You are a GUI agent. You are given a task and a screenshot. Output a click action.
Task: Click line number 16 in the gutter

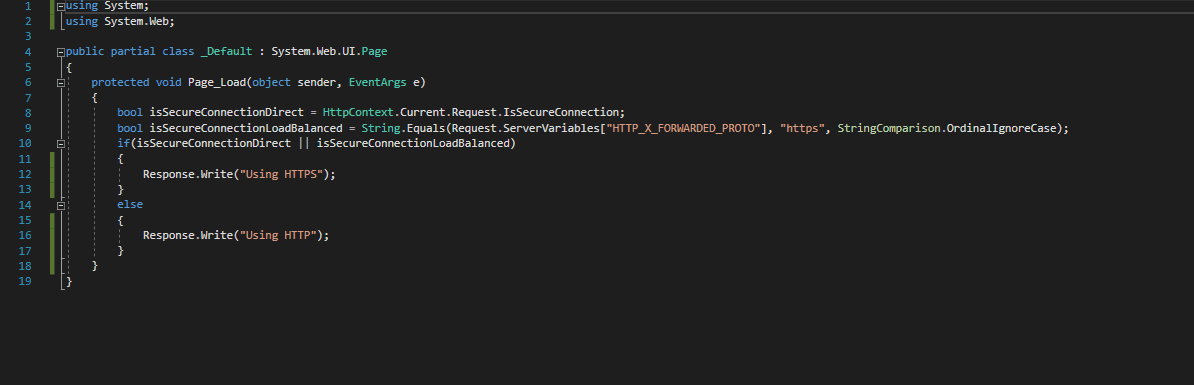coord(25,235)
